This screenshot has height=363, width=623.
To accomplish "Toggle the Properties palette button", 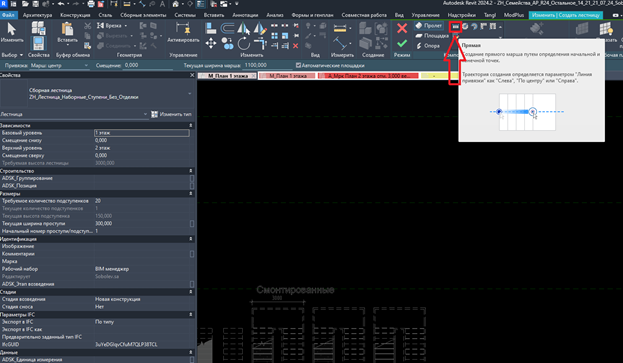I will [x=39, y=43].
